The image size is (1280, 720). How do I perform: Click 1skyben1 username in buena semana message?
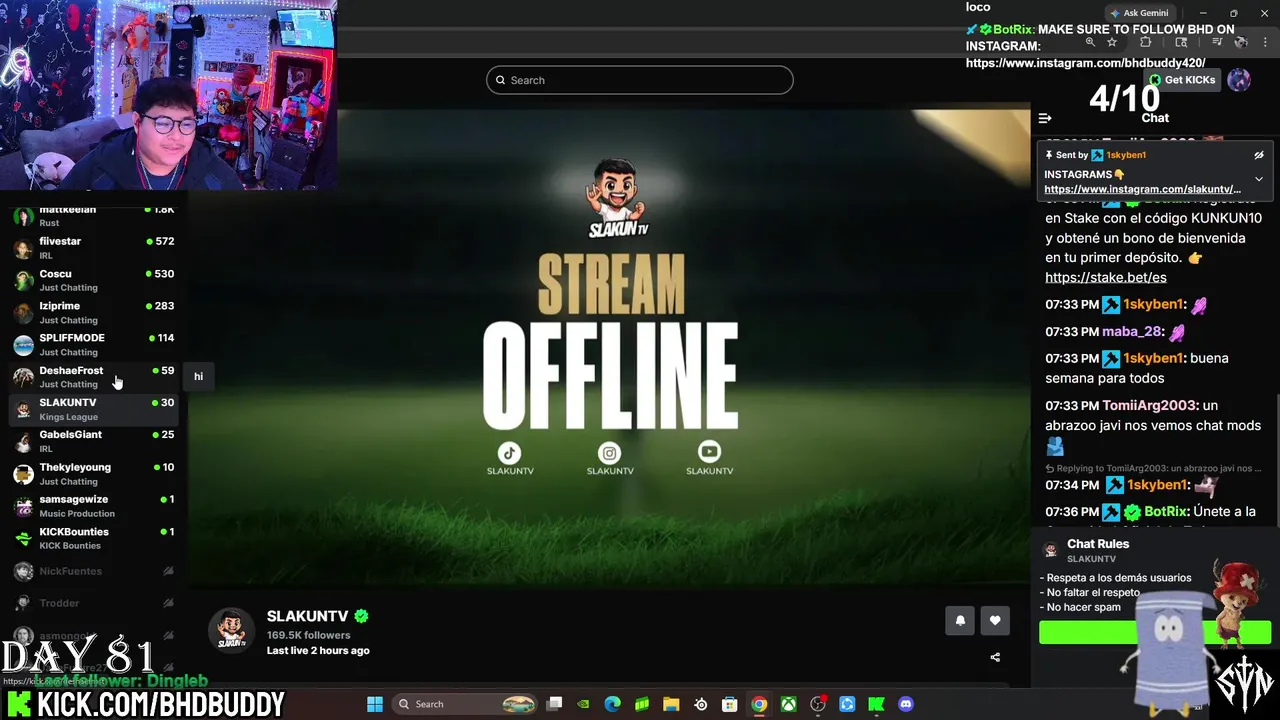point(1153,358)
